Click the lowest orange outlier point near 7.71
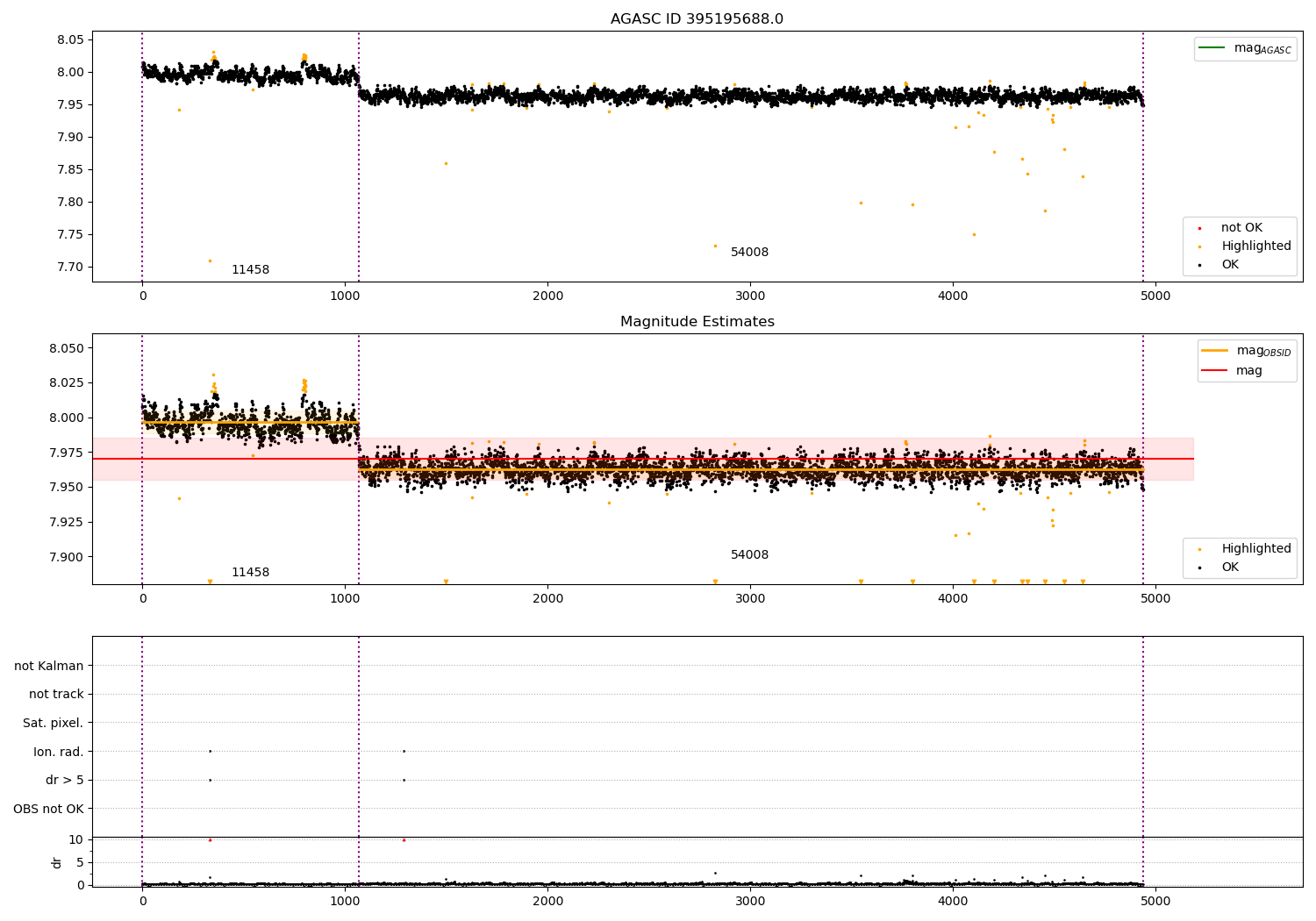The image size is (1316, 921). (x=210, y=261)
